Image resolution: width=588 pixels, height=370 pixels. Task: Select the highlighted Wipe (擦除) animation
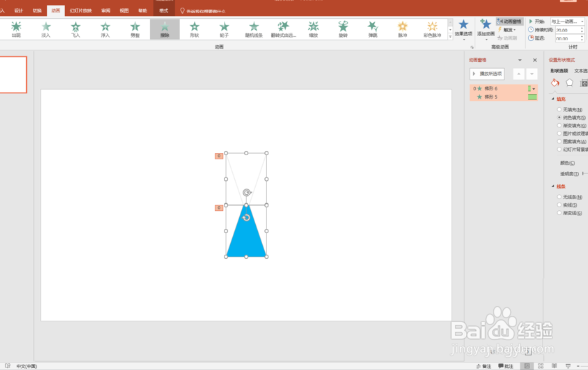tap(165, 29)
